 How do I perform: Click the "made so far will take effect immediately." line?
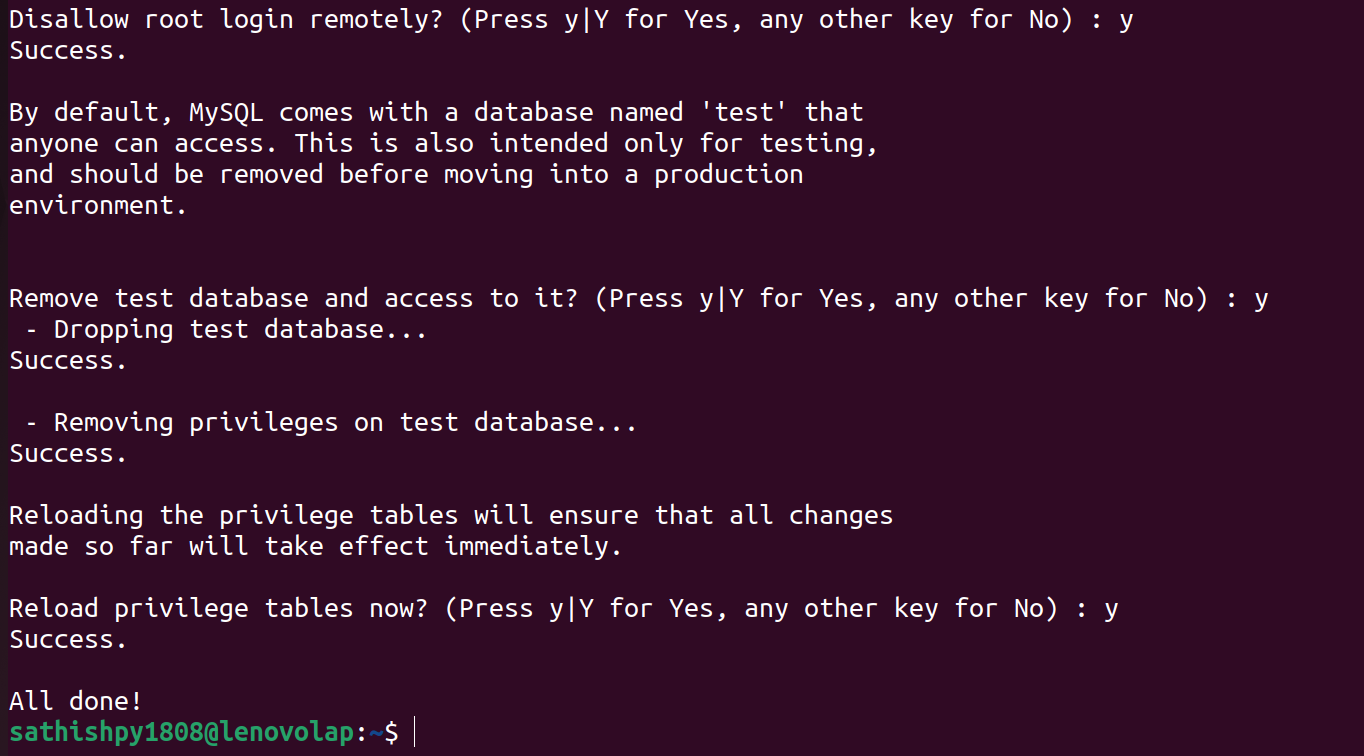315,547
